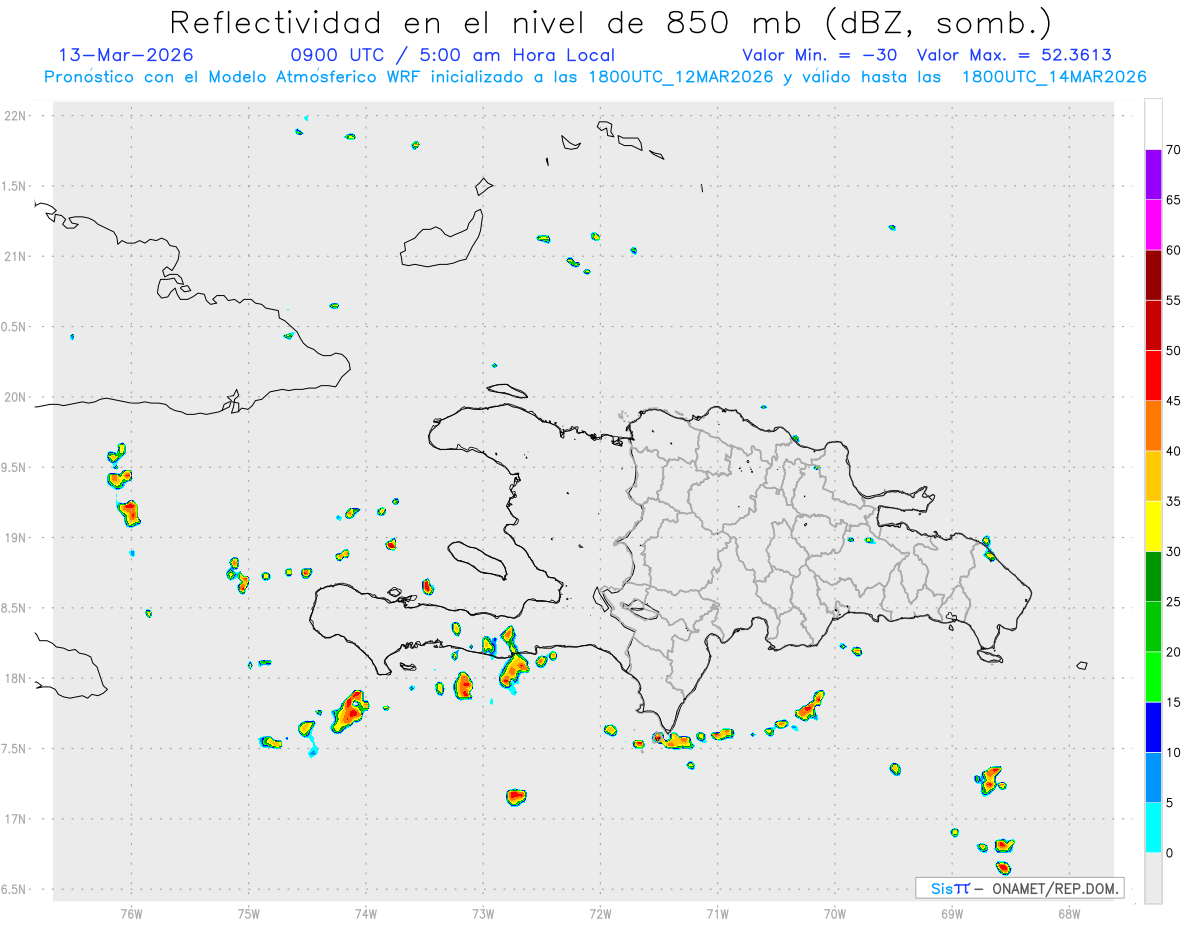The image size is (1200, 927).
Task: Click the colorbar value "60"
Action: point(1174,250)
